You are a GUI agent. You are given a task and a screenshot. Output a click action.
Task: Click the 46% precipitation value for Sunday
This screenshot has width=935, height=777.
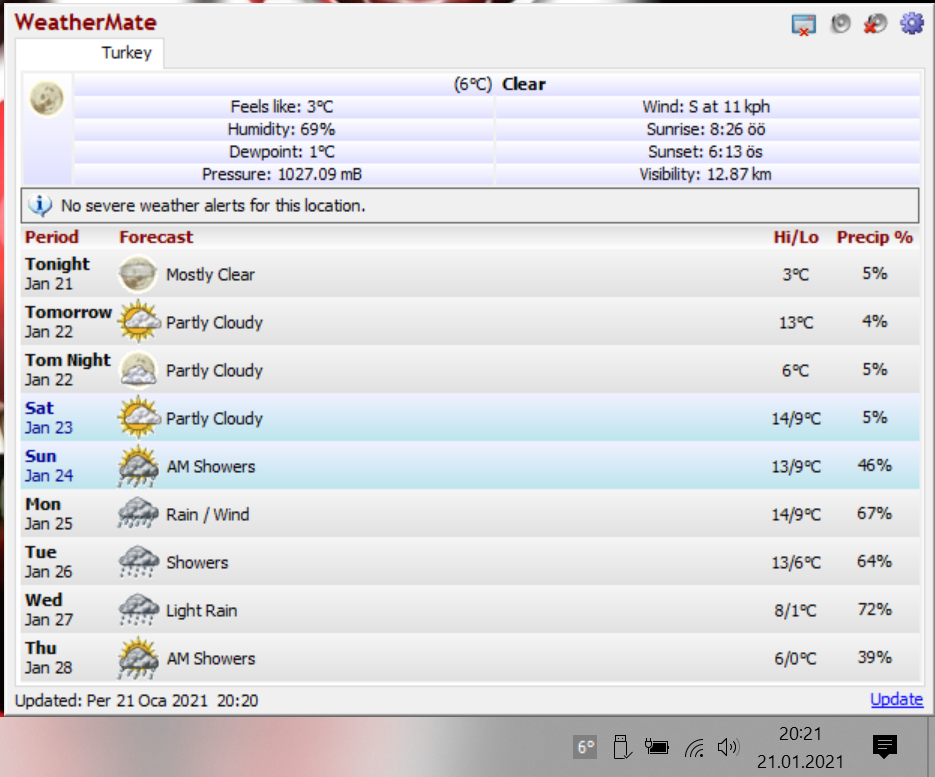click(874, 465)
